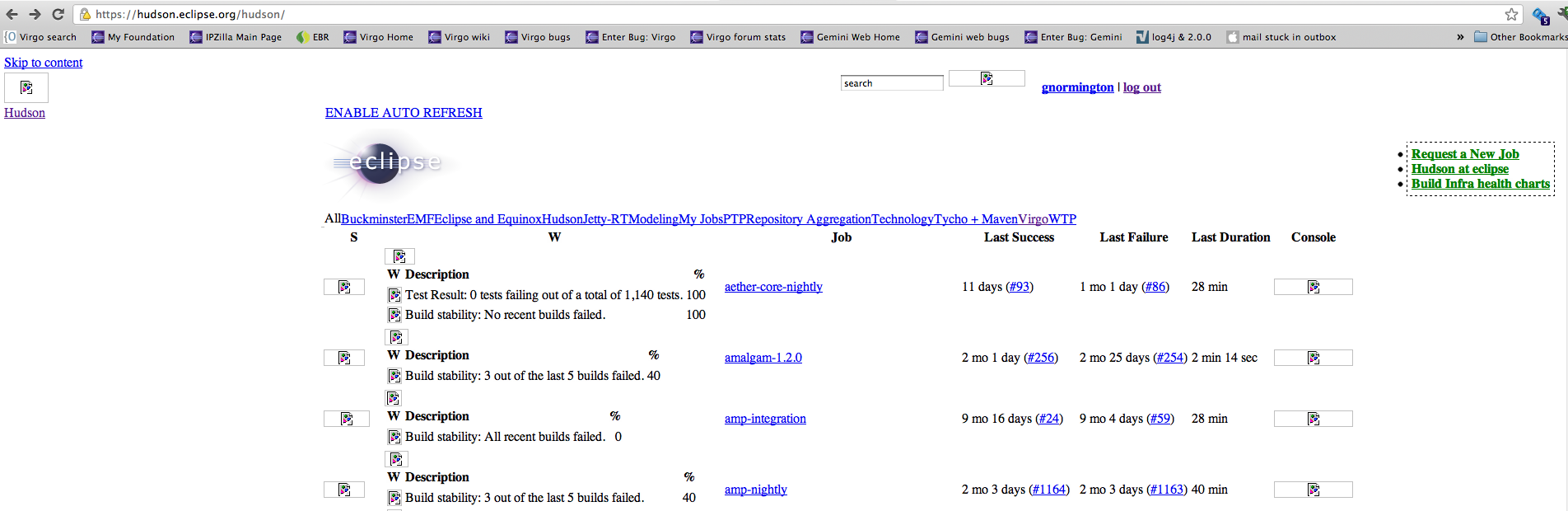Open the amp-integration job
This screenshot has height=511, width=1568.
click(x=765, y=419)
